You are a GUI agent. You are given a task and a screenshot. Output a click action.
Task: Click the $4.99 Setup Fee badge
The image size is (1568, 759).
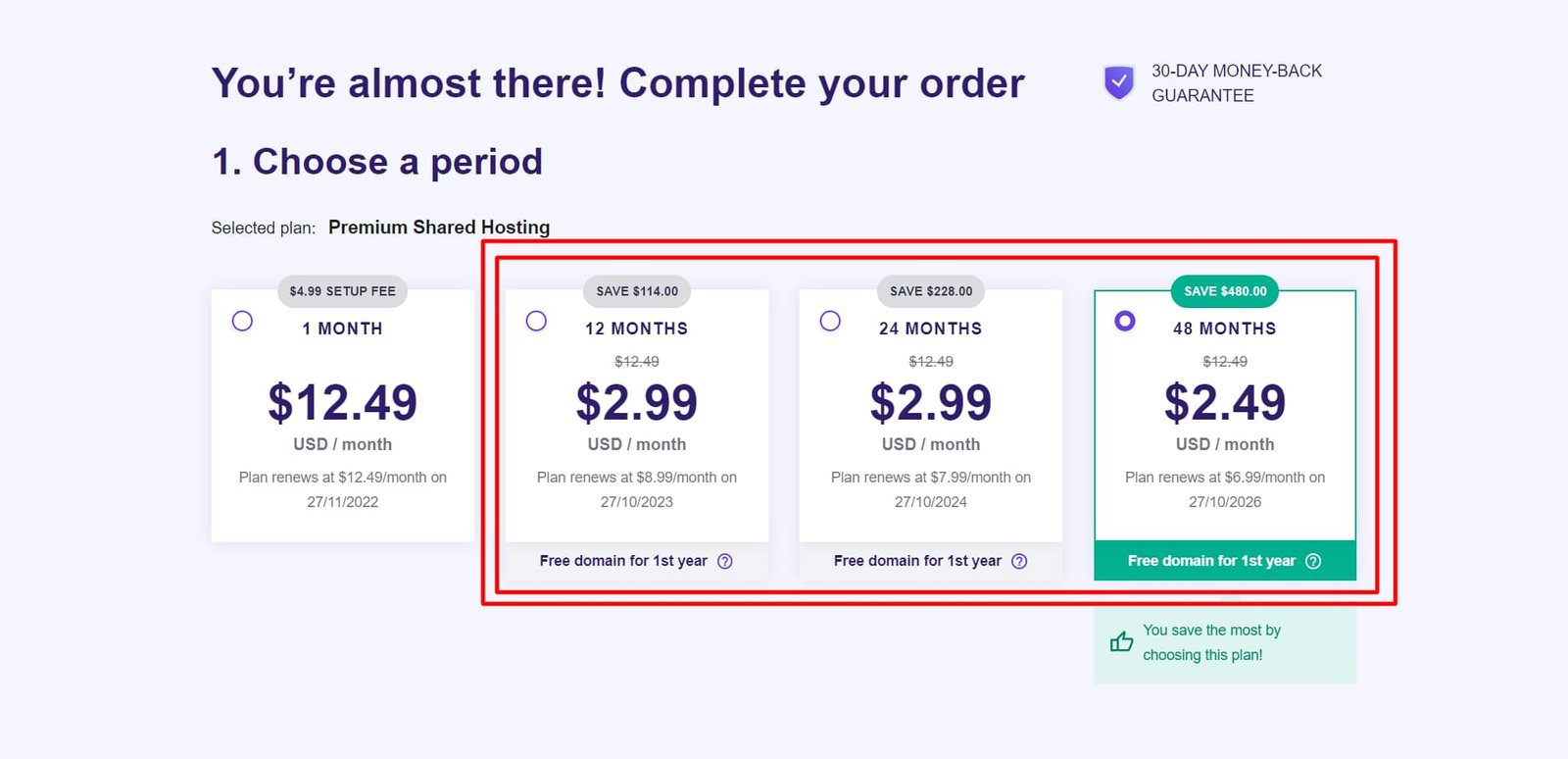342,291
